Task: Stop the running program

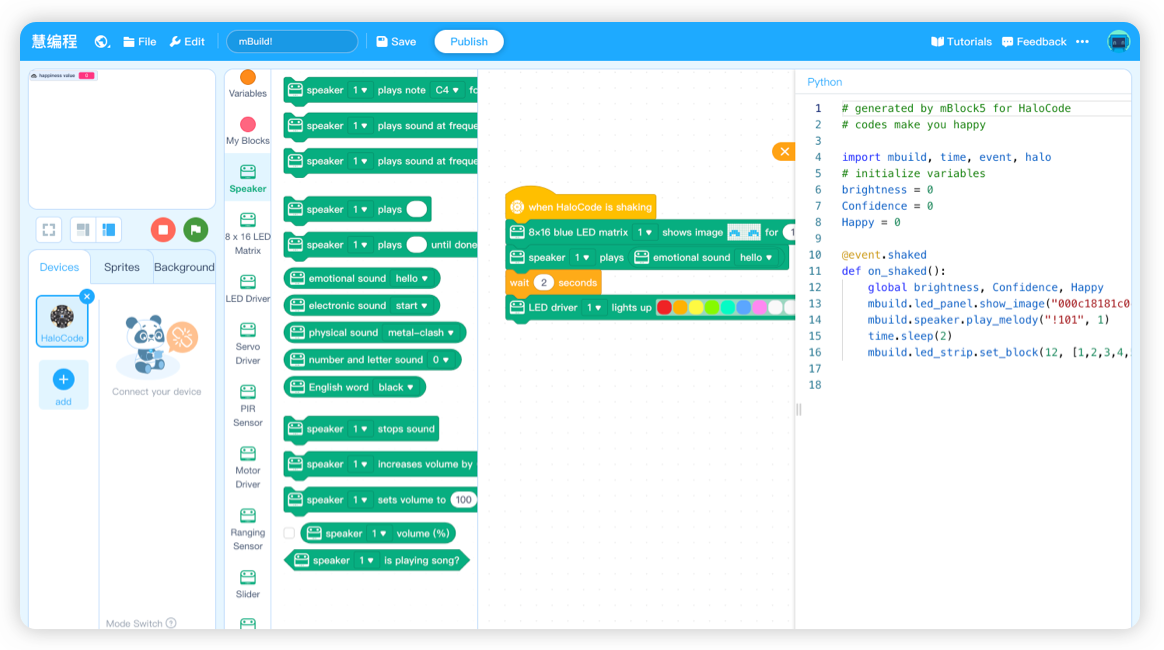Action: [x=163, y=230]
